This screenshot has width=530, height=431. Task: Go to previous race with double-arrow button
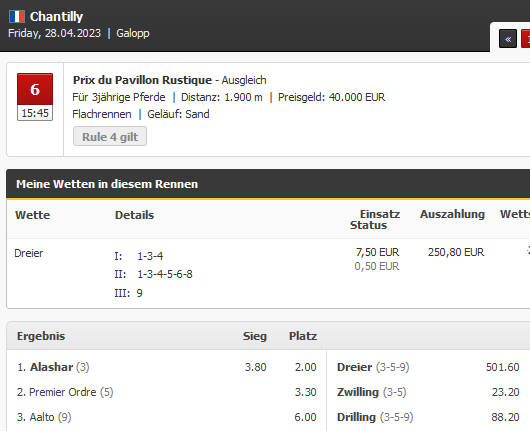[x=508, y=39]
